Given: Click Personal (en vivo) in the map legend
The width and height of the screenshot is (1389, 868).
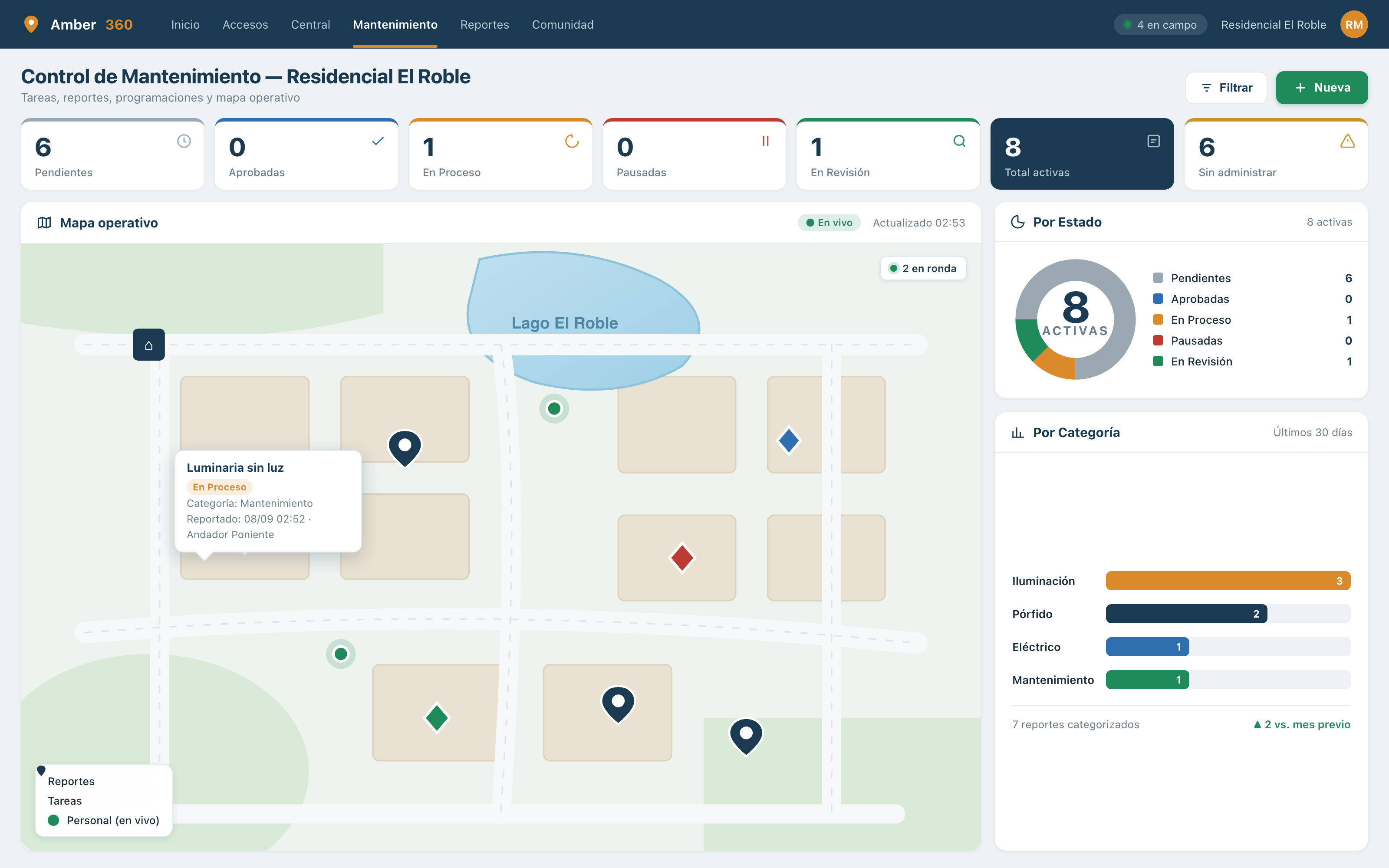Looking at the screenshot, I should (113, 820).
